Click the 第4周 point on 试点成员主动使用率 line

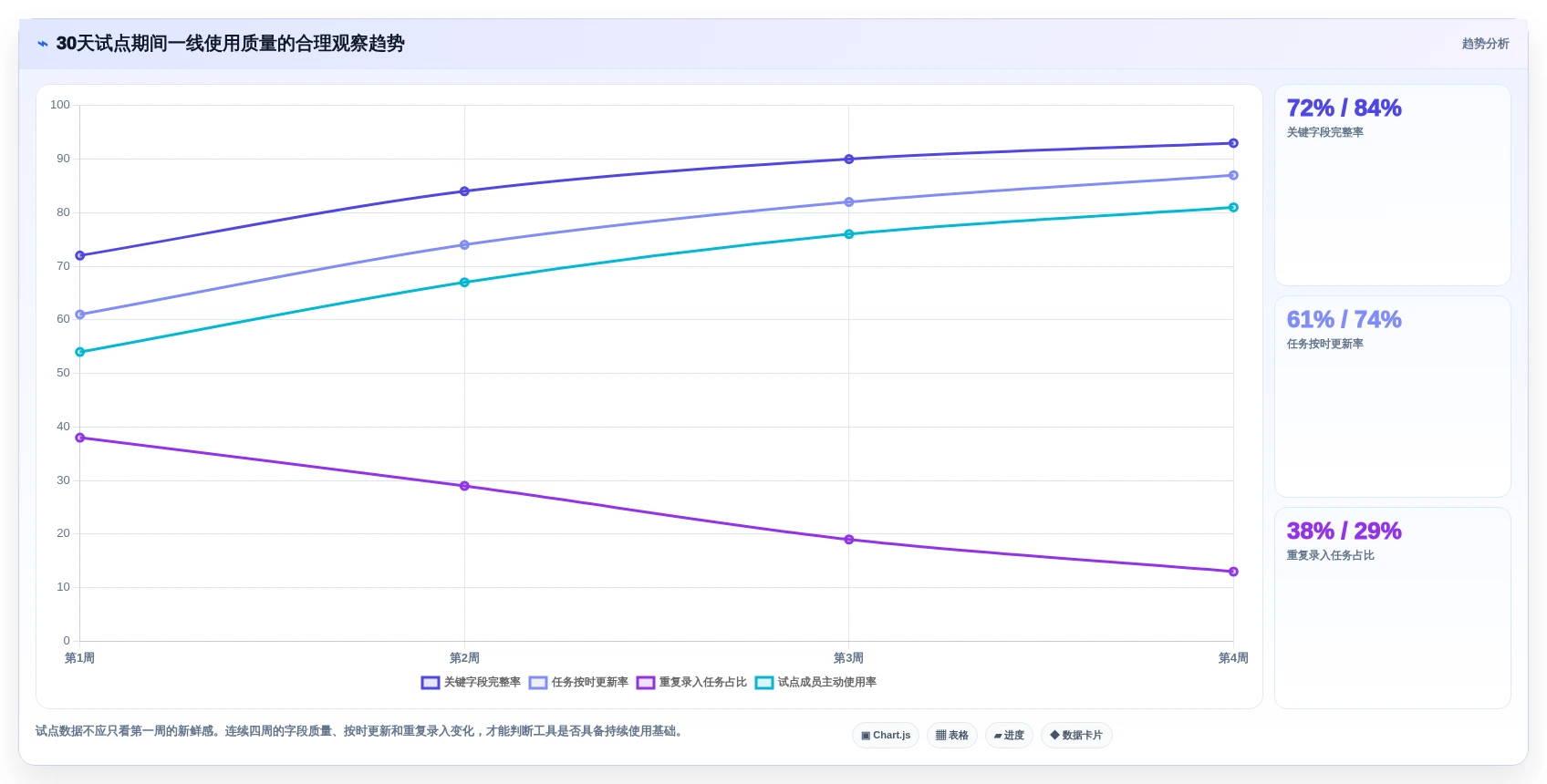pos(1233,208)
